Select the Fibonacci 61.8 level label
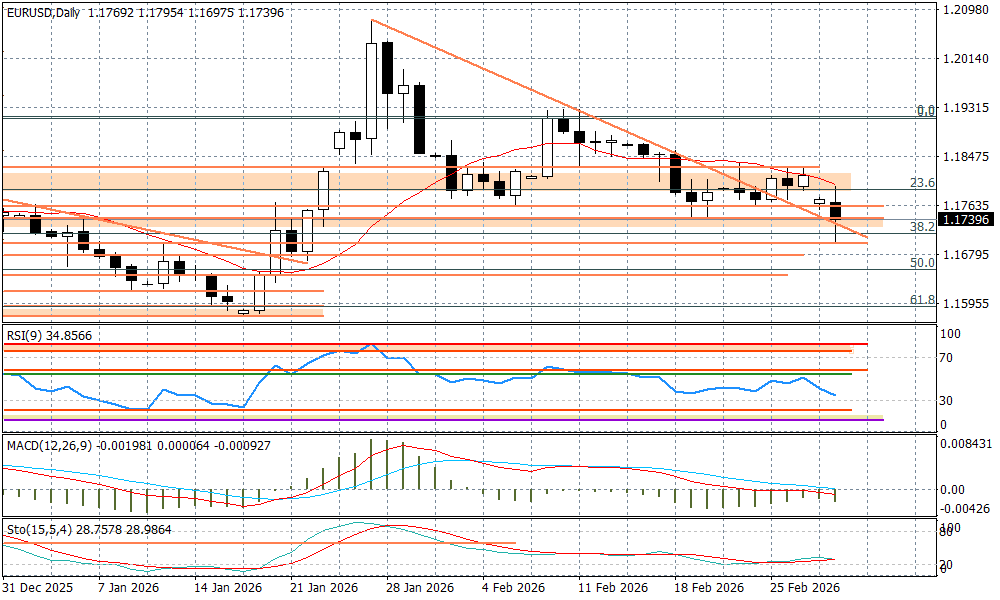 tap(922, 299)
